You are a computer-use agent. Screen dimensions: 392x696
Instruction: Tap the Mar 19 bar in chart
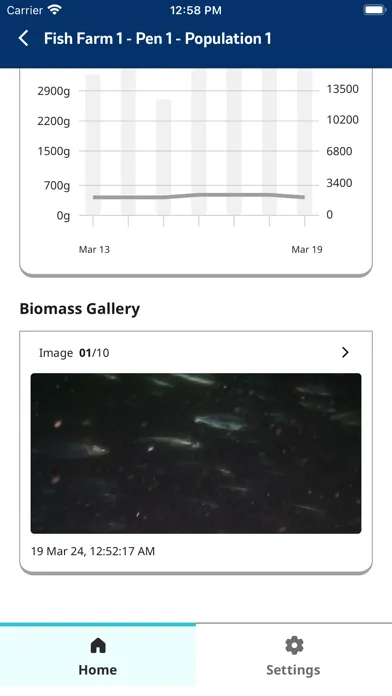(305, 142)
